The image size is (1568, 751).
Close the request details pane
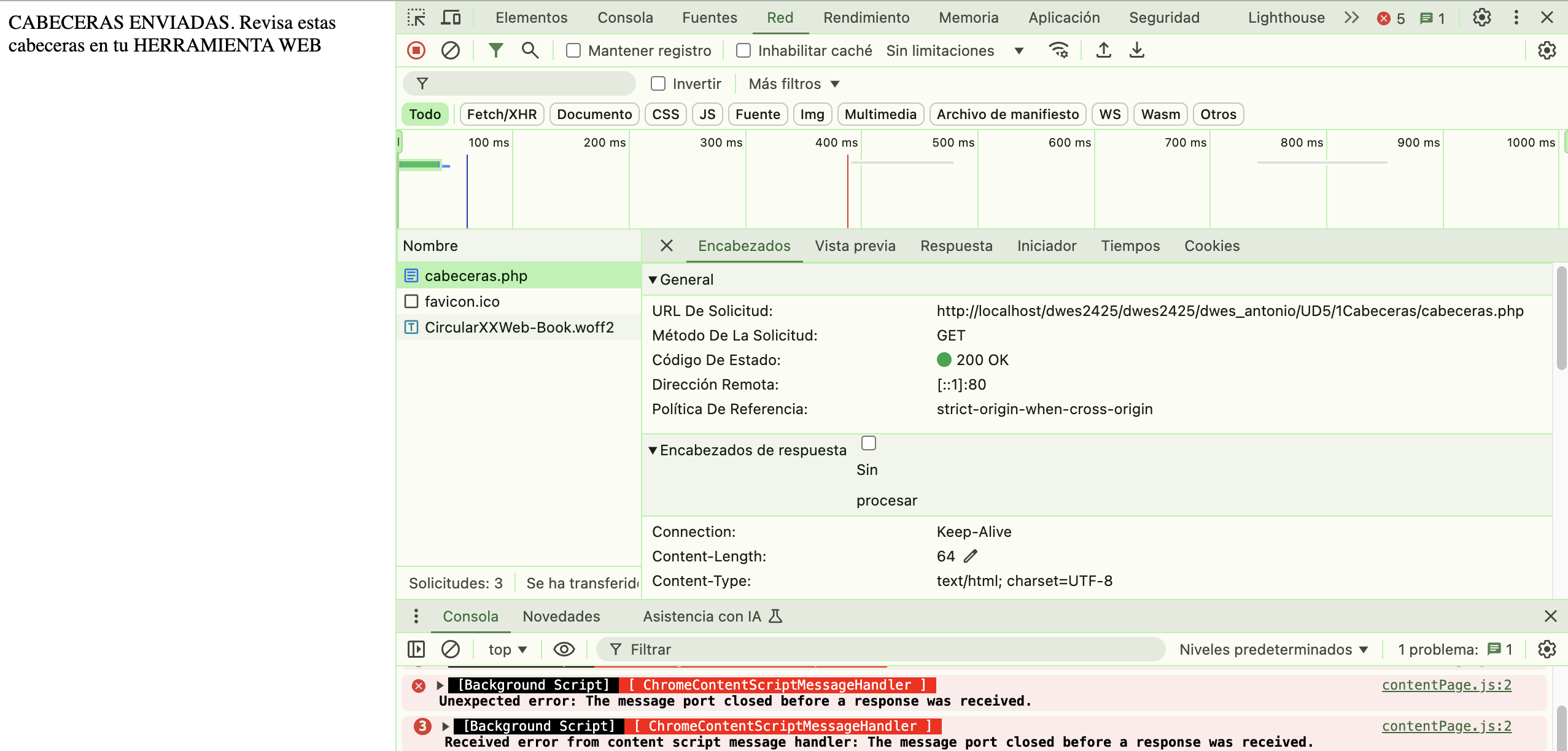(667, 246)
